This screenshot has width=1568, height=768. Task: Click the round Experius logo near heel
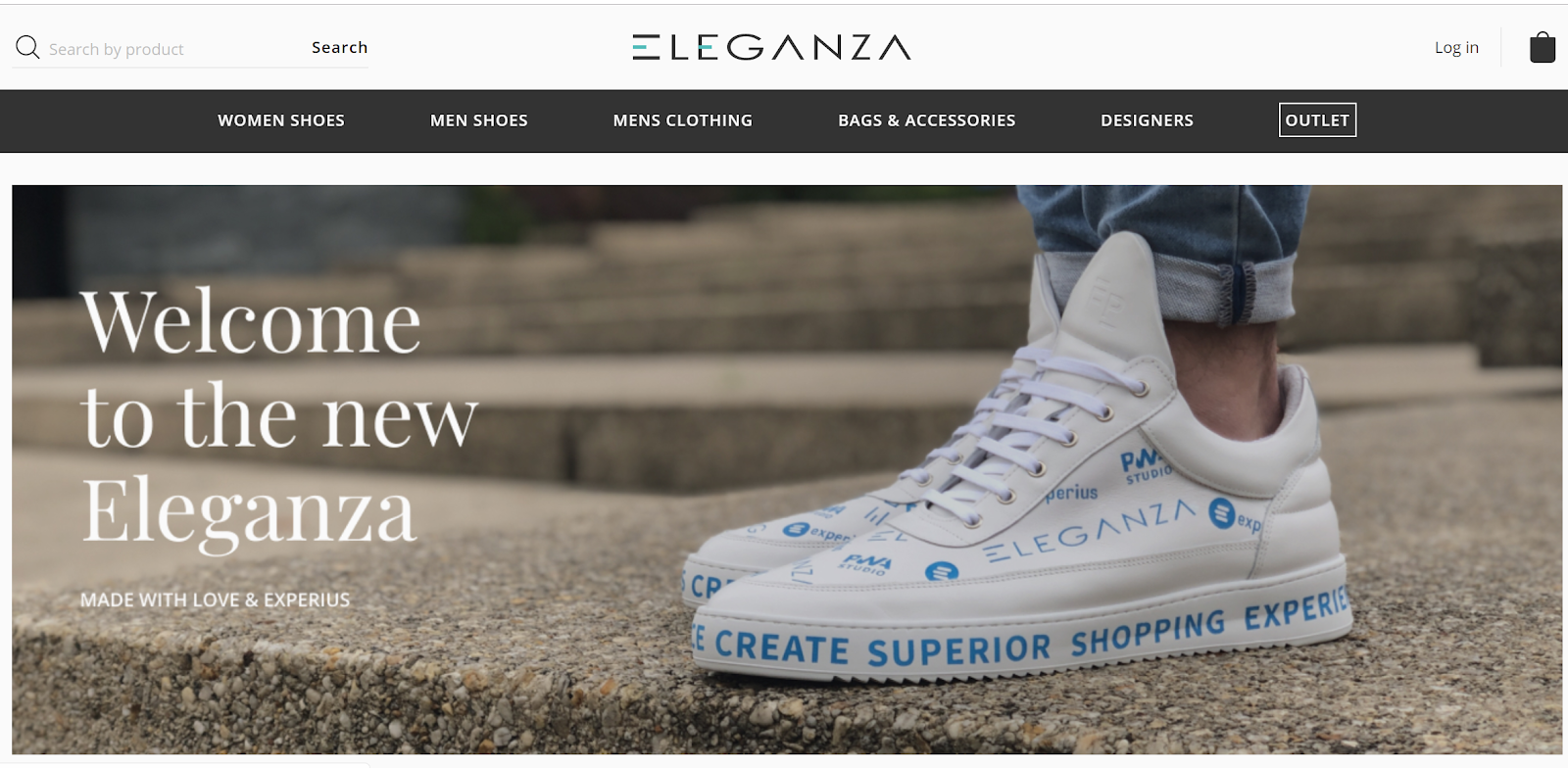point(1221,512)
